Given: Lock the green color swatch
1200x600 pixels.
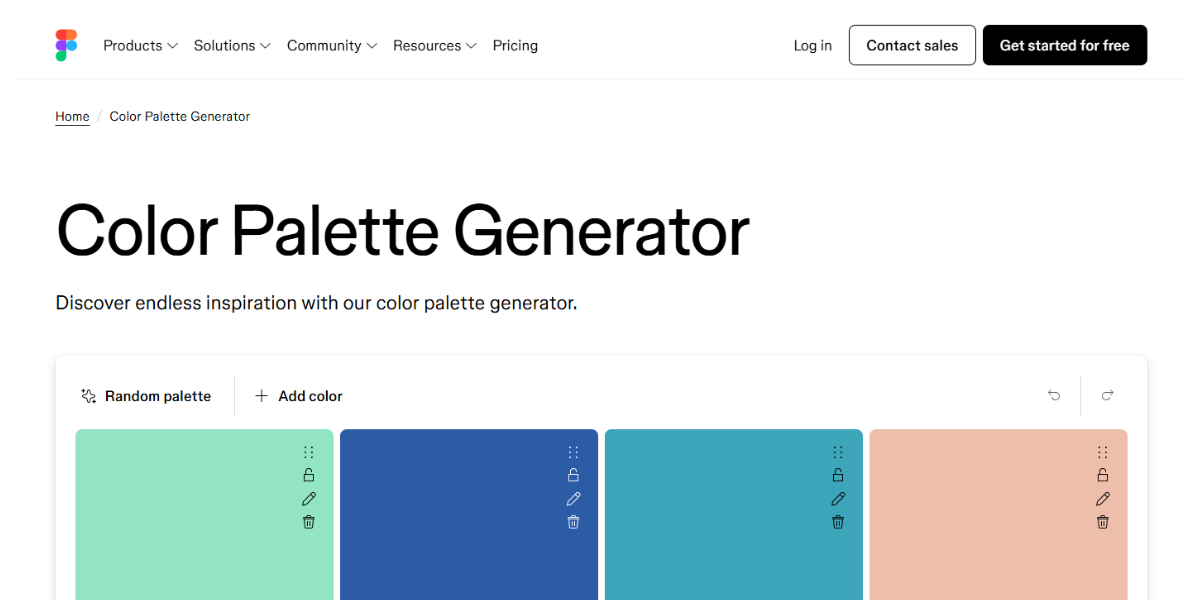Looking at the screenshot, I should coord(308,474).
